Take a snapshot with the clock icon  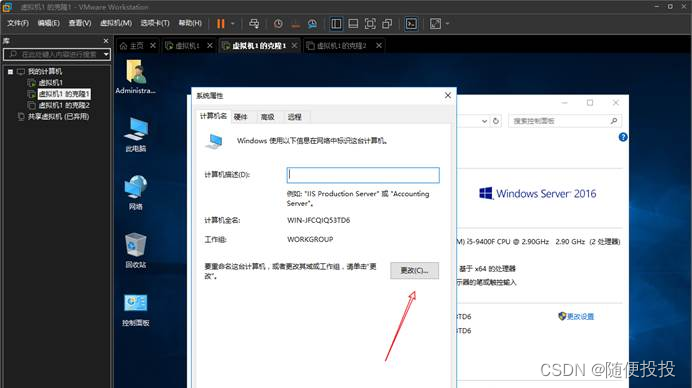[x=278, y=24]
